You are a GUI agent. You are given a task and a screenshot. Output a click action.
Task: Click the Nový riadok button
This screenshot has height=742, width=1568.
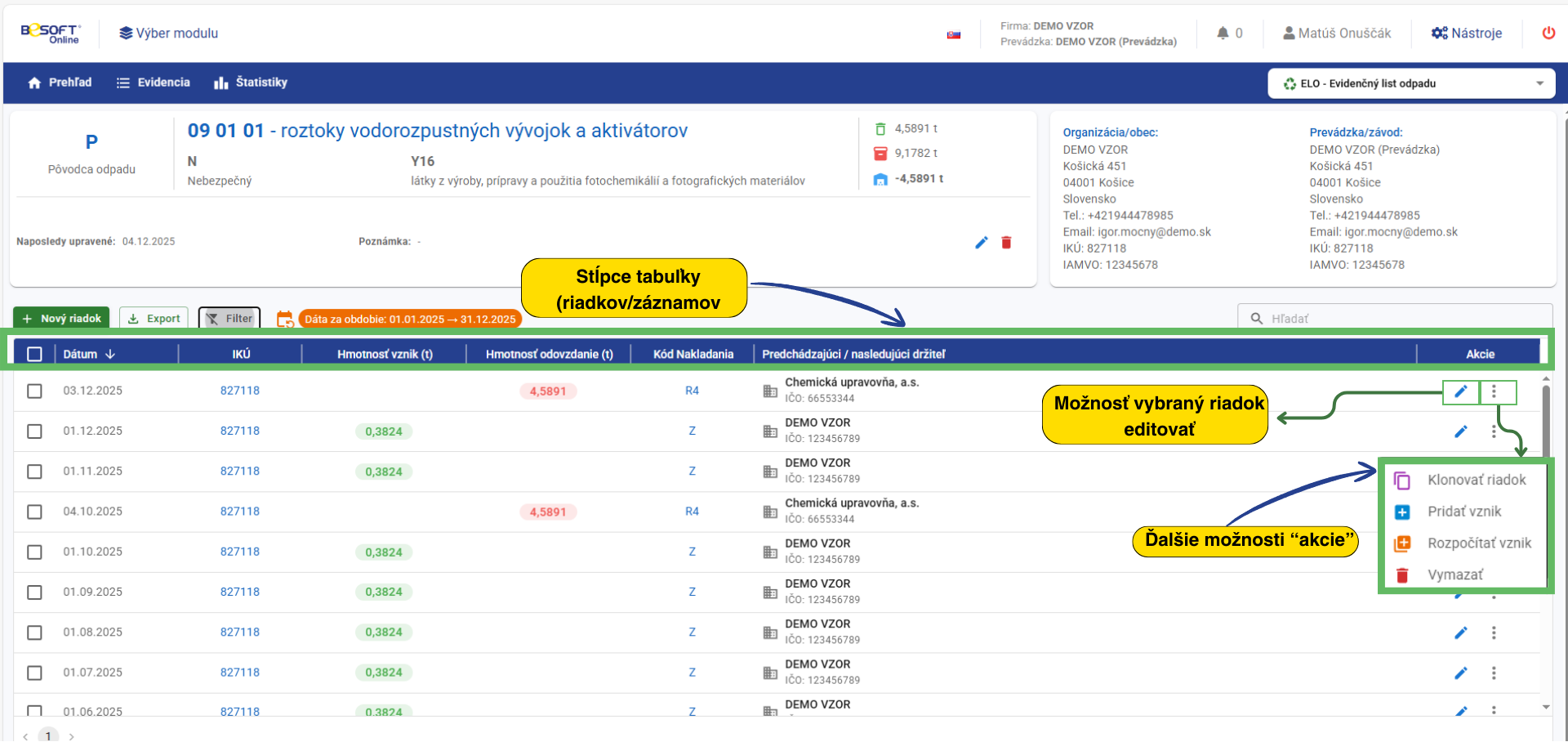click(x=62, y=319)
